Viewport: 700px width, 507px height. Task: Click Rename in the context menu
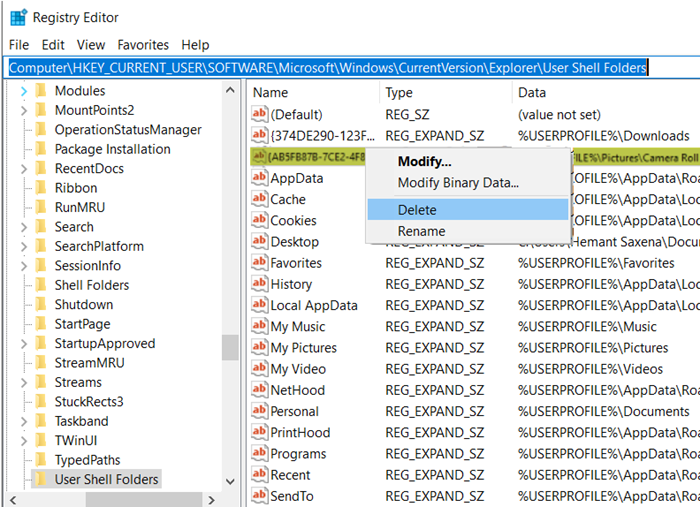[x=422, y=231]
